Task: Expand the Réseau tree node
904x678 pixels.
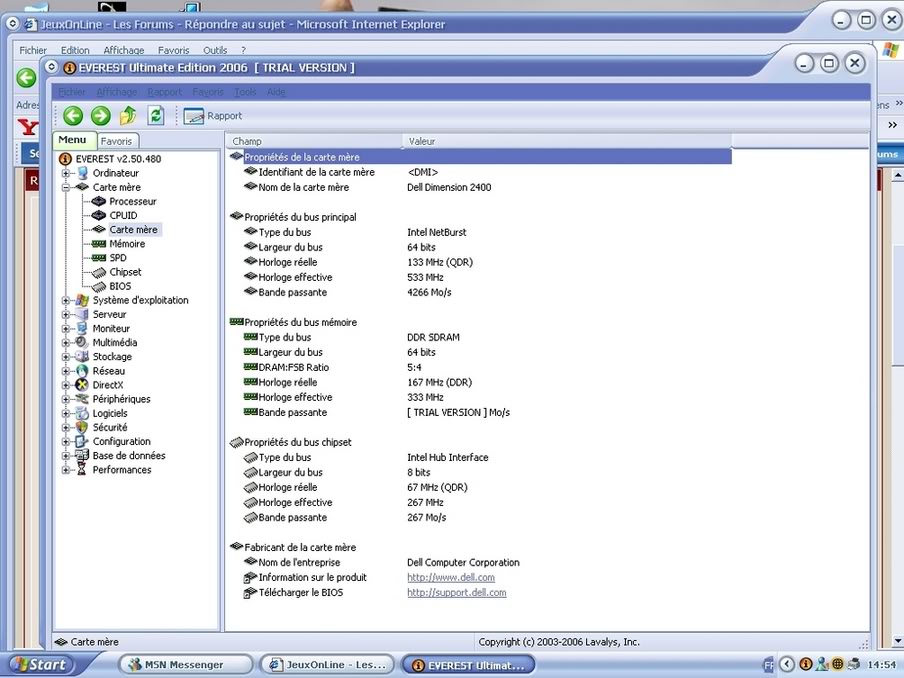Action: (66, 371)
